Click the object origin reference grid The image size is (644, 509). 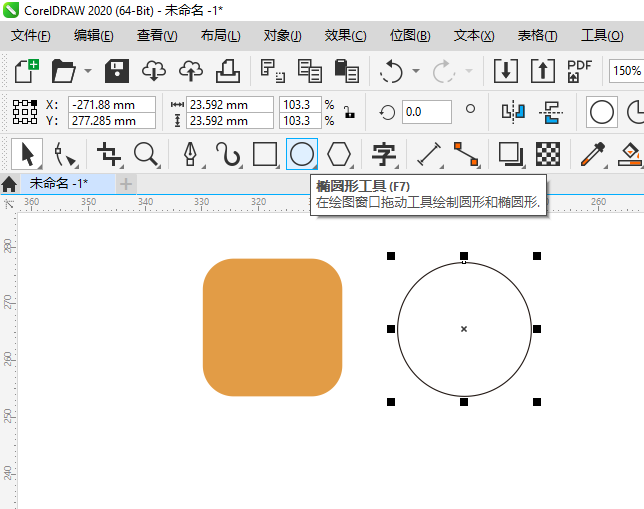click(x=25, y=112)
